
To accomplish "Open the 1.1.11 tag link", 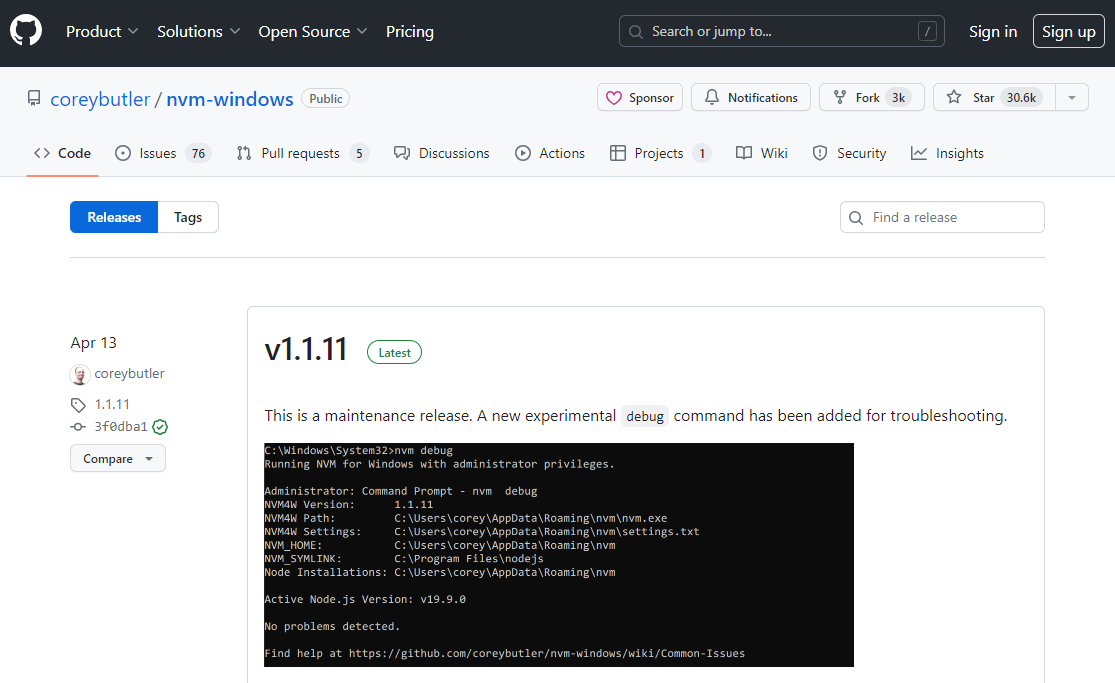I will coord(112,404).
